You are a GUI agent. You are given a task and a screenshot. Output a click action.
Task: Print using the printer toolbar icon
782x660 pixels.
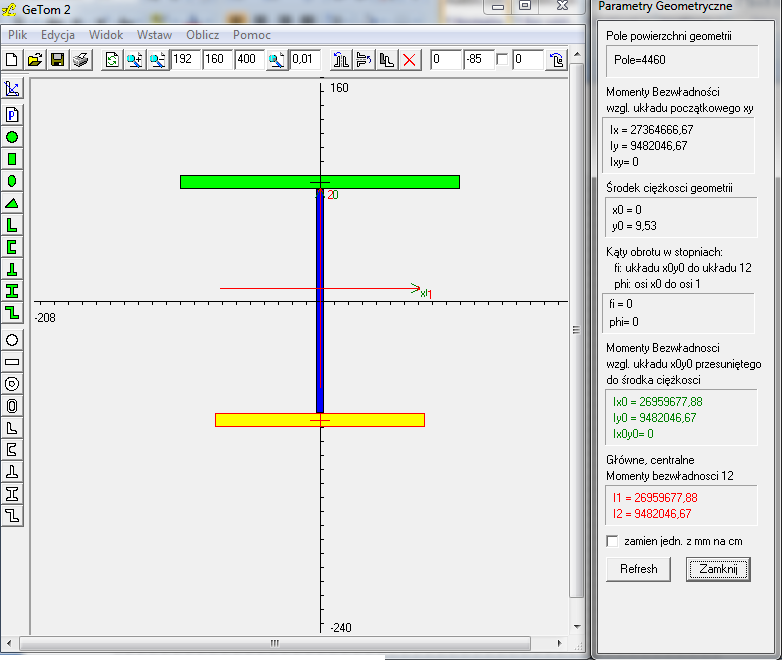[x=80, y=60]
